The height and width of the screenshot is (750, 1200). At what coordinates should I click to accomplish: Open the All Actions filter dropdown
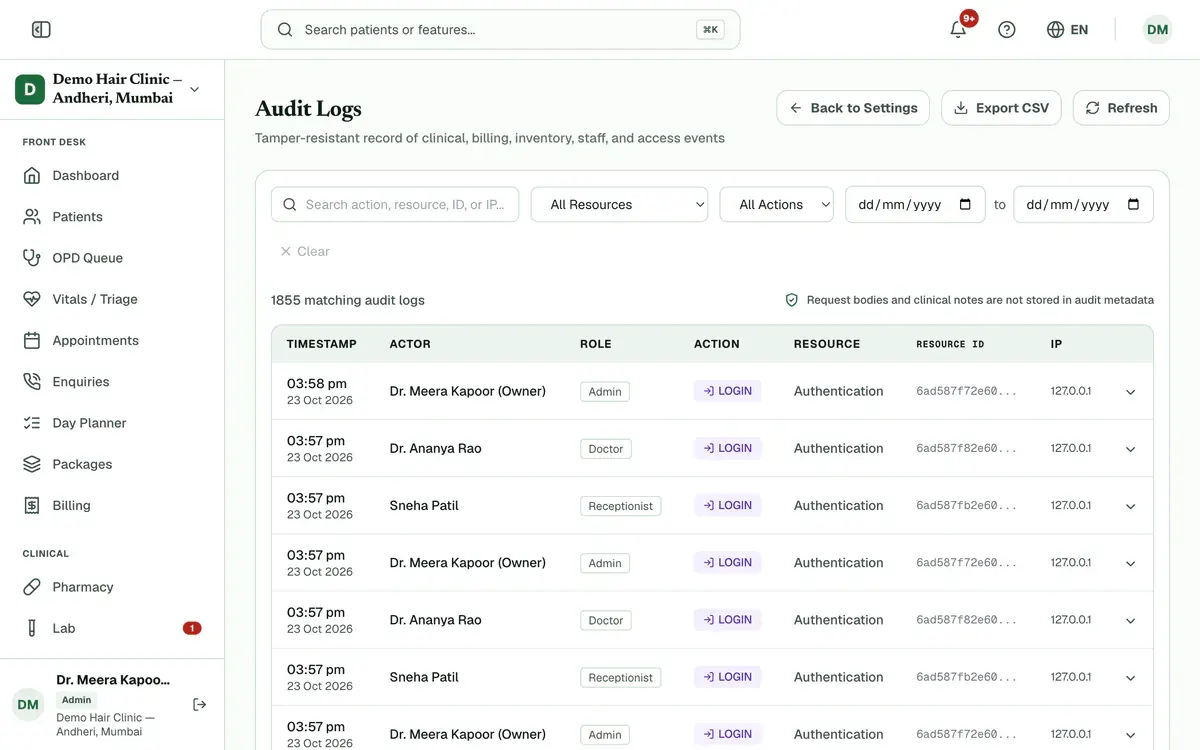click(x=777, y=204)
